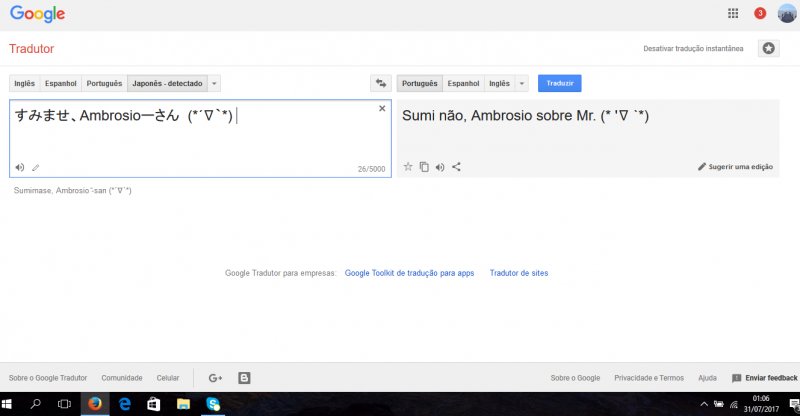Expand the target language dropdown arrow
The image size is (800, 416).
(x=521, y=83)
